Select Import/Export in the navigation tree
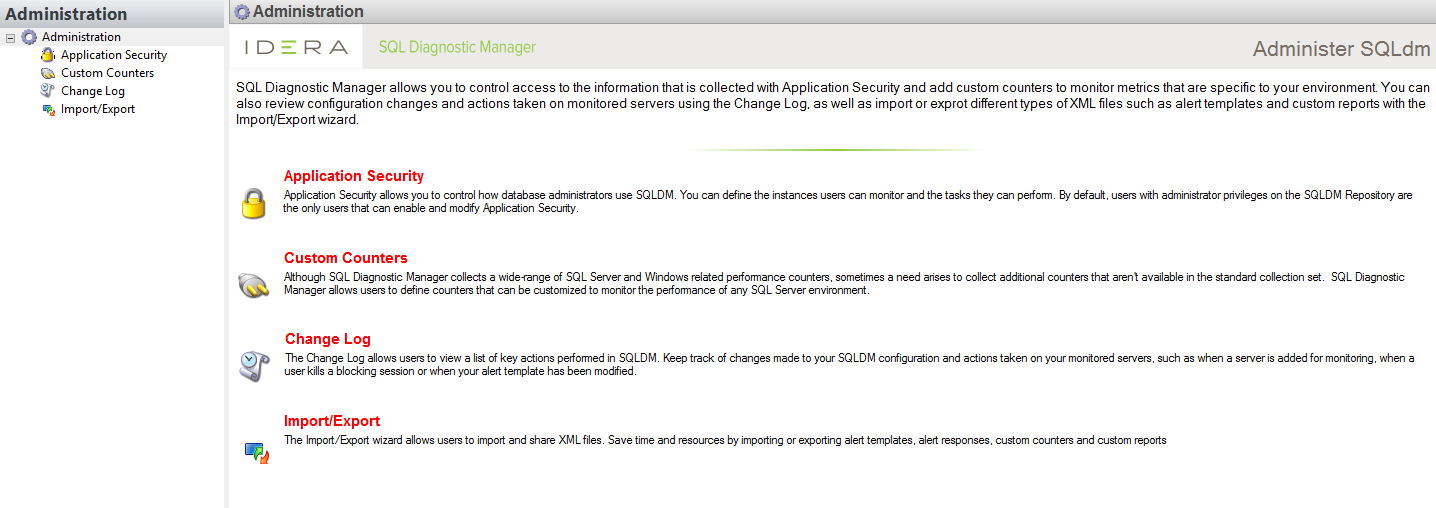 98,109
